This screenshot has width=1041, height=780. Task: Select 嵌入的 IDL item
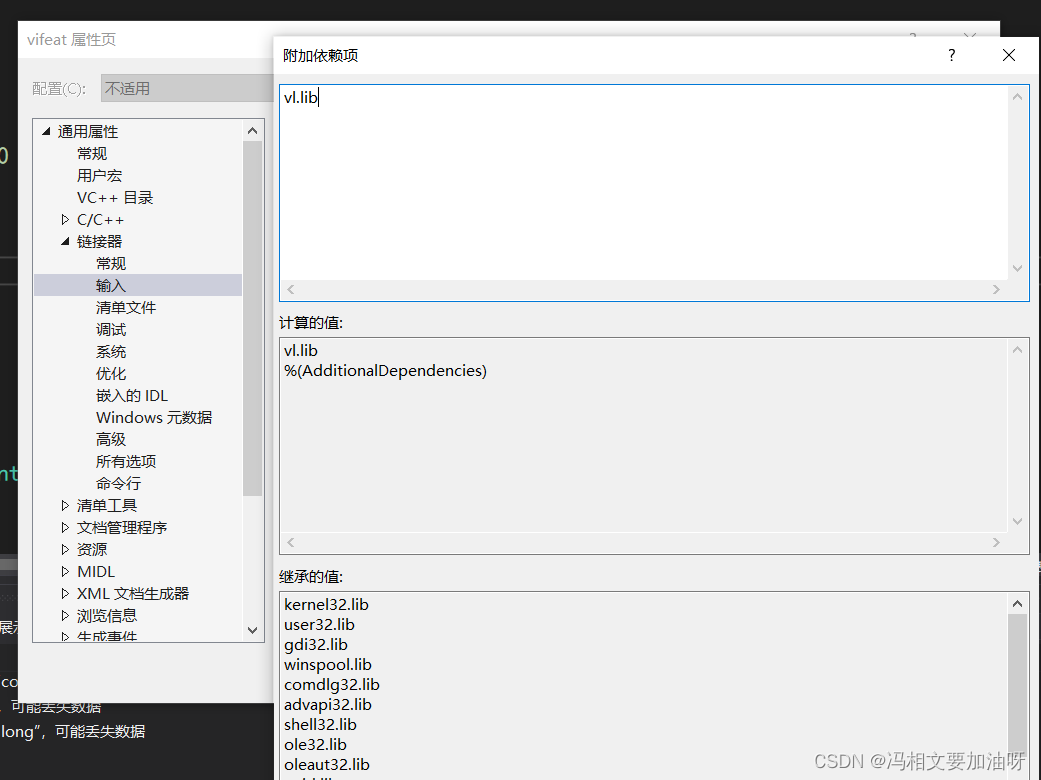click(131, 396)
